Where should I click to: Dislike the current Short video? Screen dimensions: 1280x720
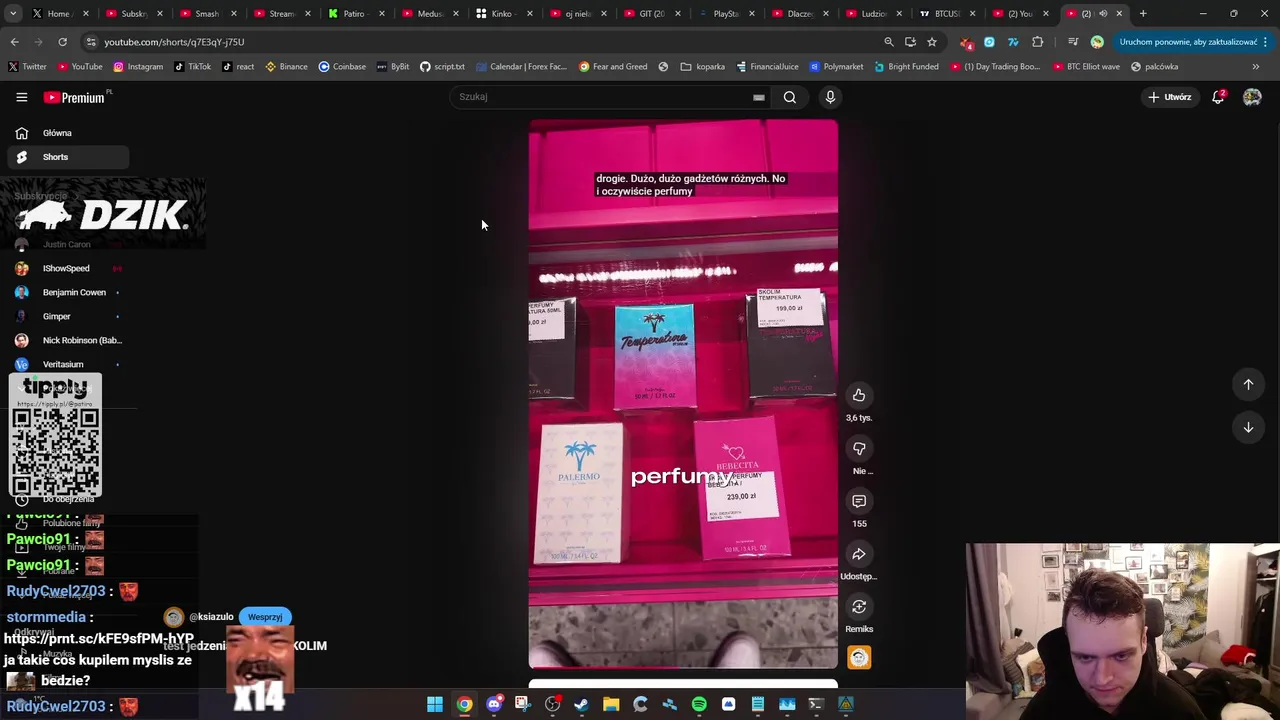pyautogui.click(x=859, y=448)
